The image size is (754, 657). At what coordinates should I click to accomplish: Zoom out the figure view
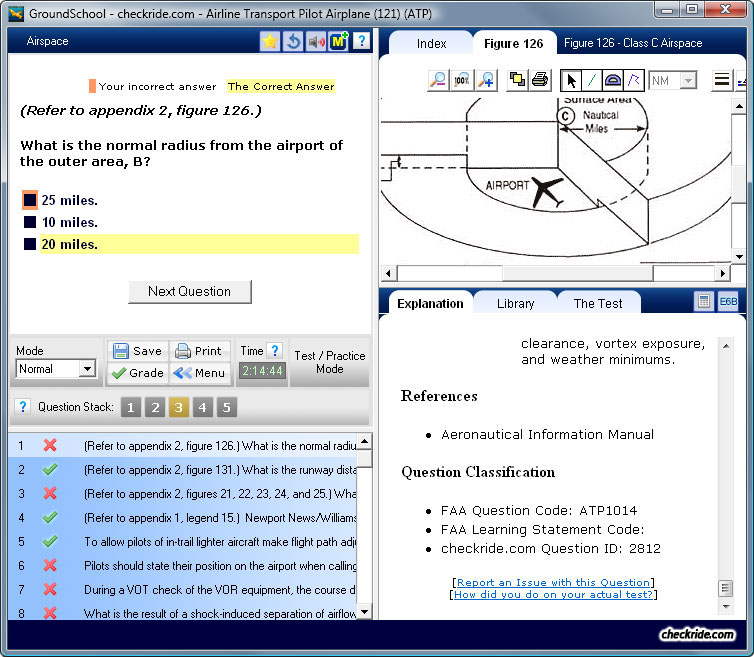[438, 80]
